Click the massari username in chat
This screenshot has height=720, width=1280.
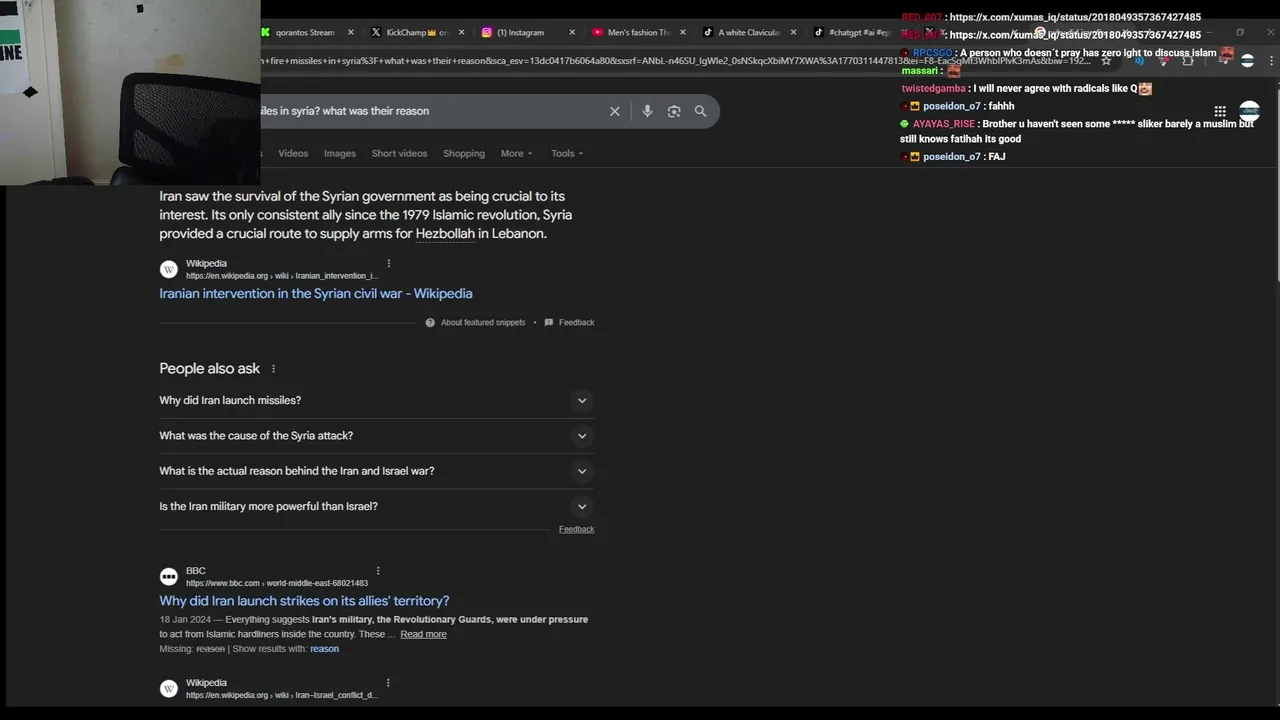[920, 71]
